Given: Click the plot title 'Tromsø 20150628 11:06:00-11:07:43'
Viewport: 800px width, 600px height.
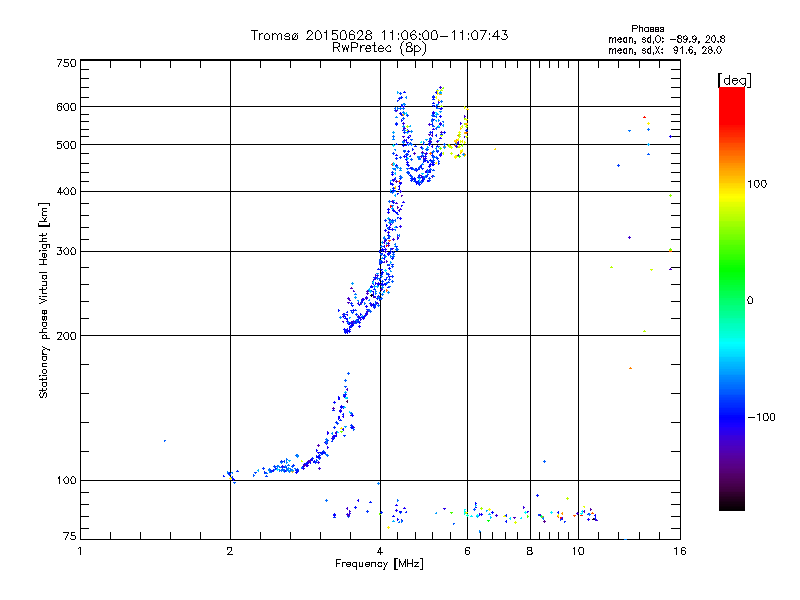Looking at the screenshot, I should tap(379, 35).
